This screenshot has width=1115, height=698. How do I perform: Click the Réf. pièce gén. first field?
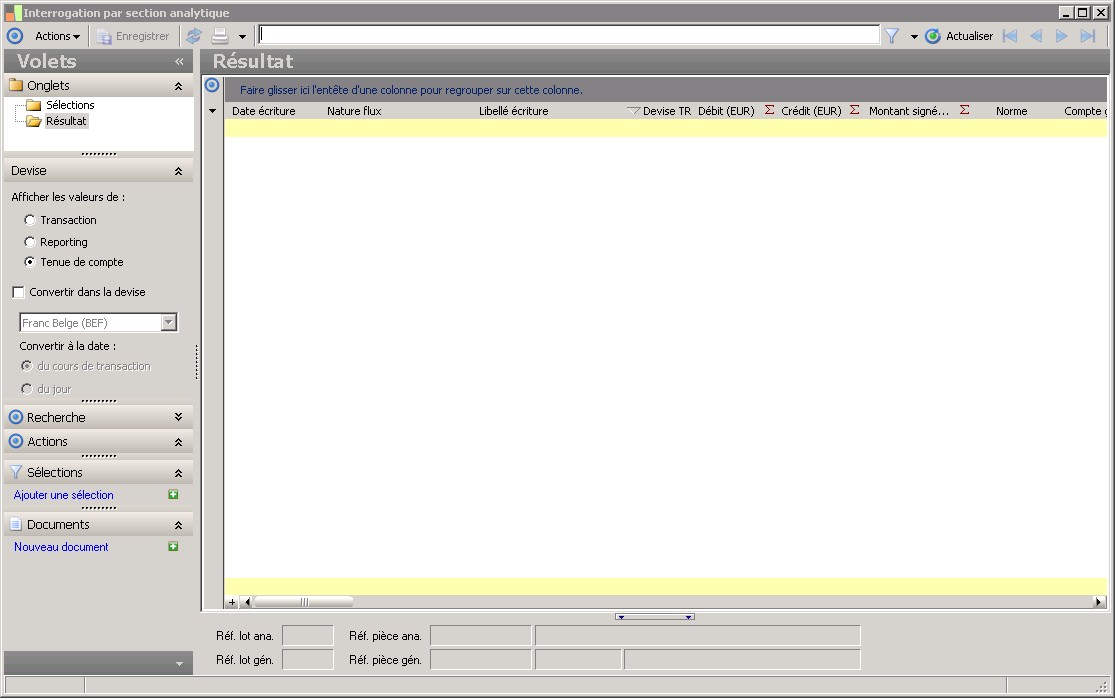click(481, 660)
